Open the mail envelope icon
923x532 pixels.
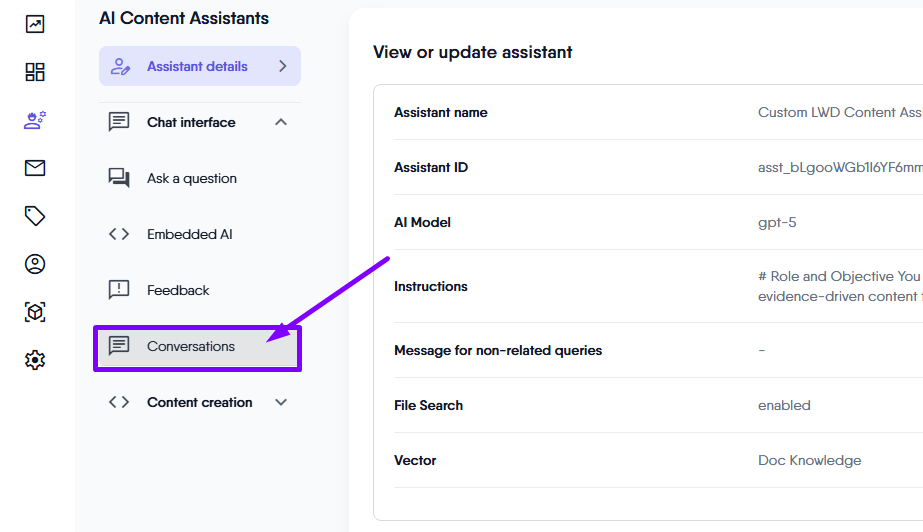35,168
